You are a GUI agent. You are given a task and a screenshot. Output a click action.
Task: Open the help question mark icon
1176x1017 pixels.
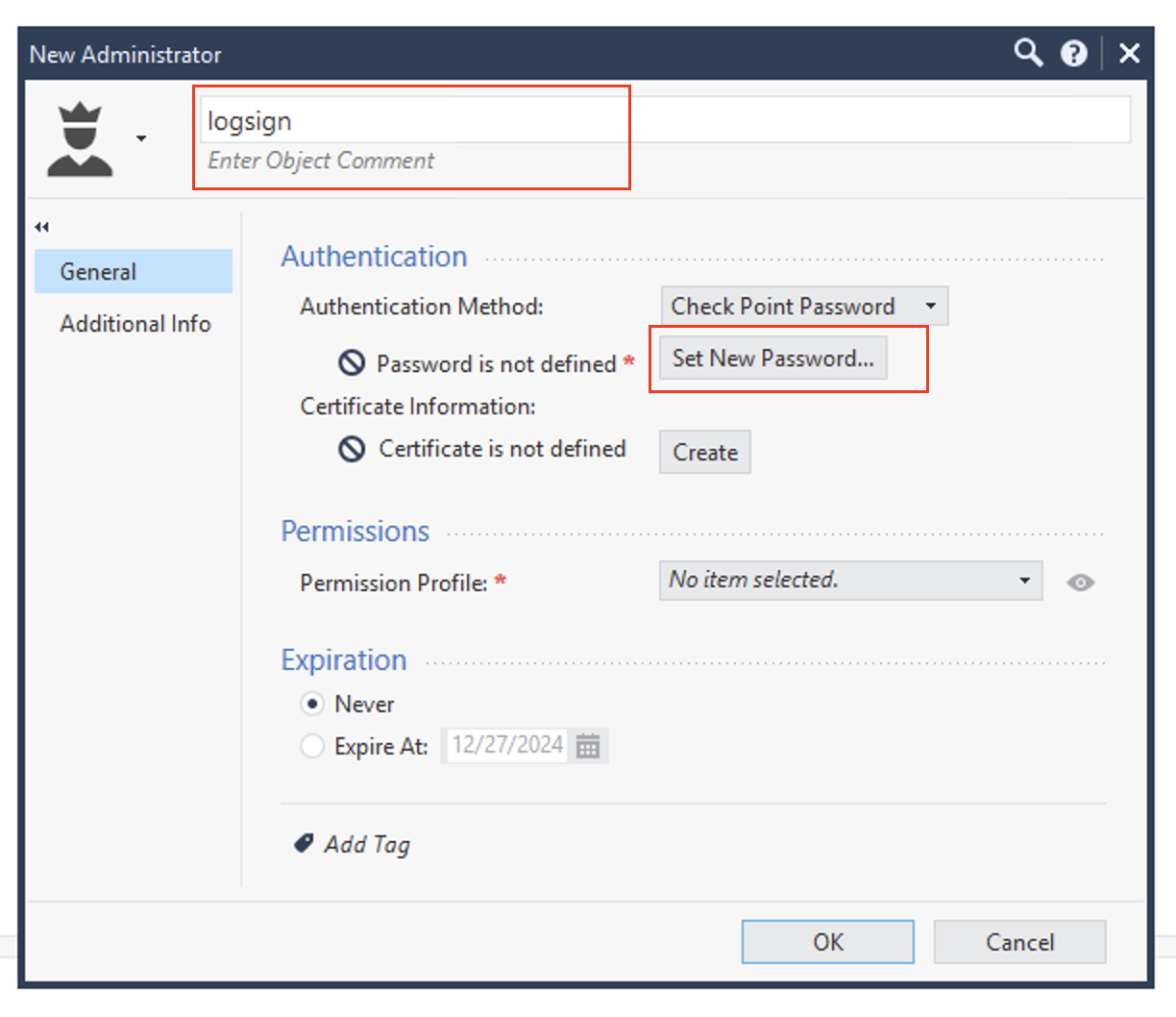(1073, 54)
